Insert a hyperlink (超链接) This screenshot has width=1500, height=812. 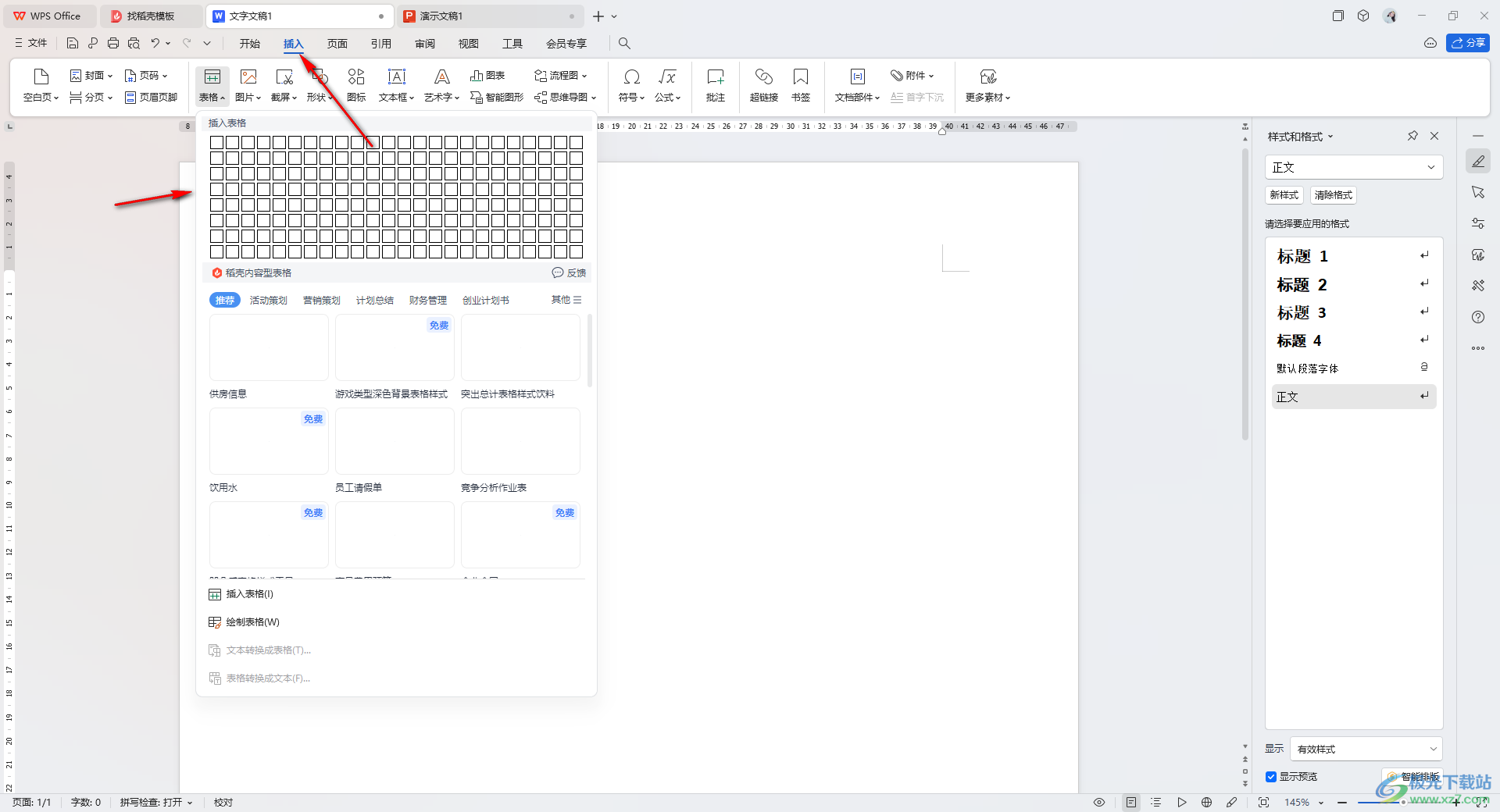[x=764, y=84]
